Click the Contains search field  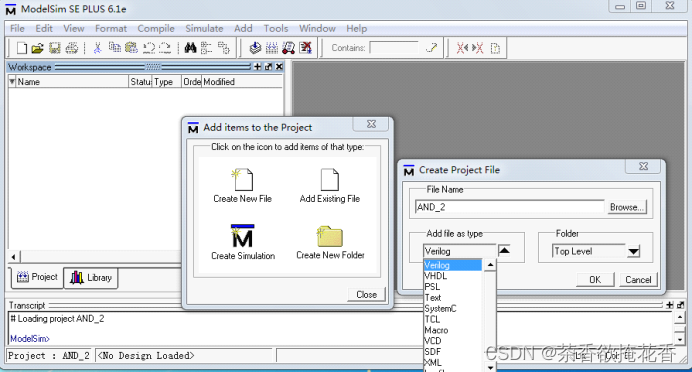(x=394, y=48)
